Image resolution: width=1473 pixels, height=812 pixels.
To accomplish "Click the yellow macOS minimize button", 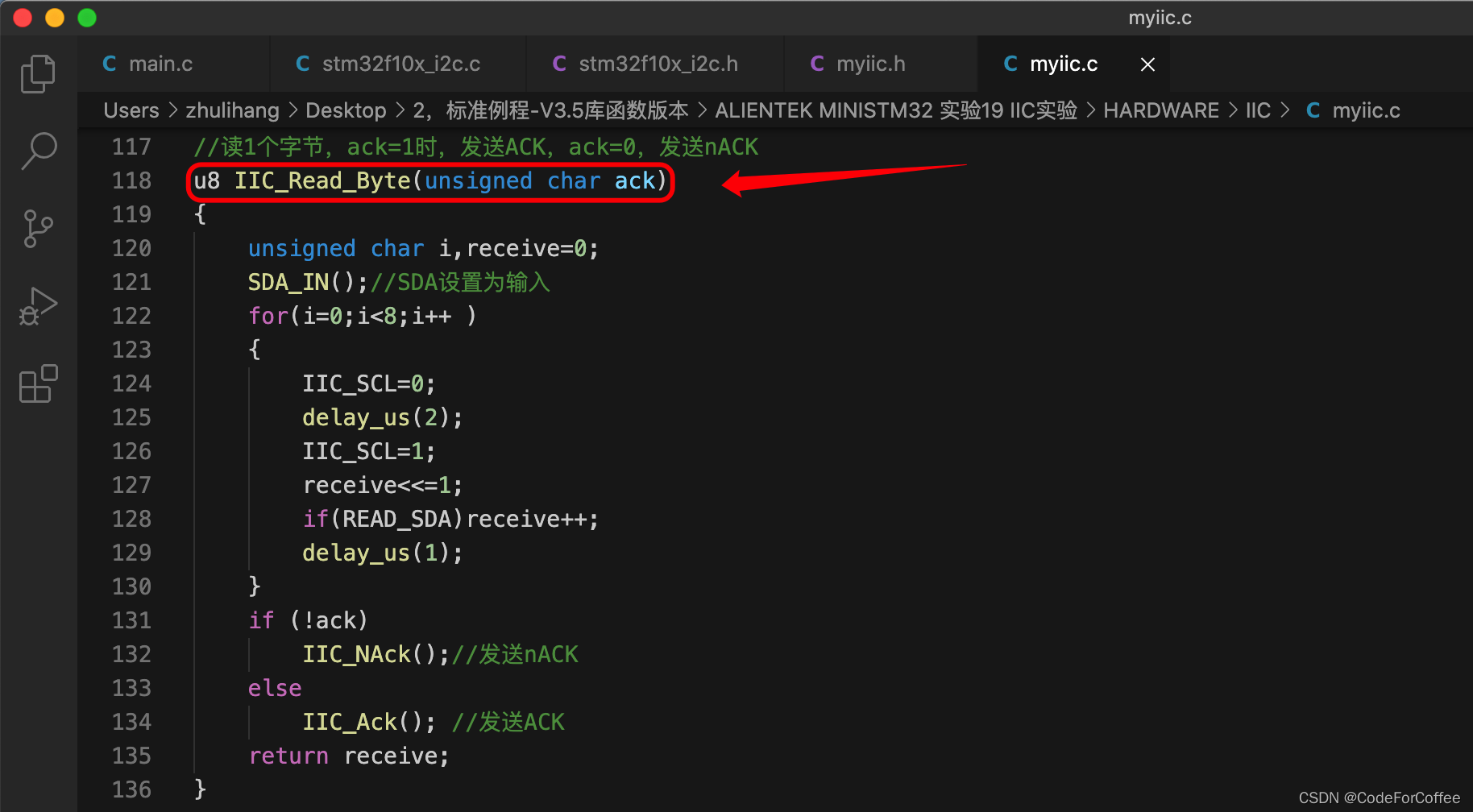I will 55,18.
